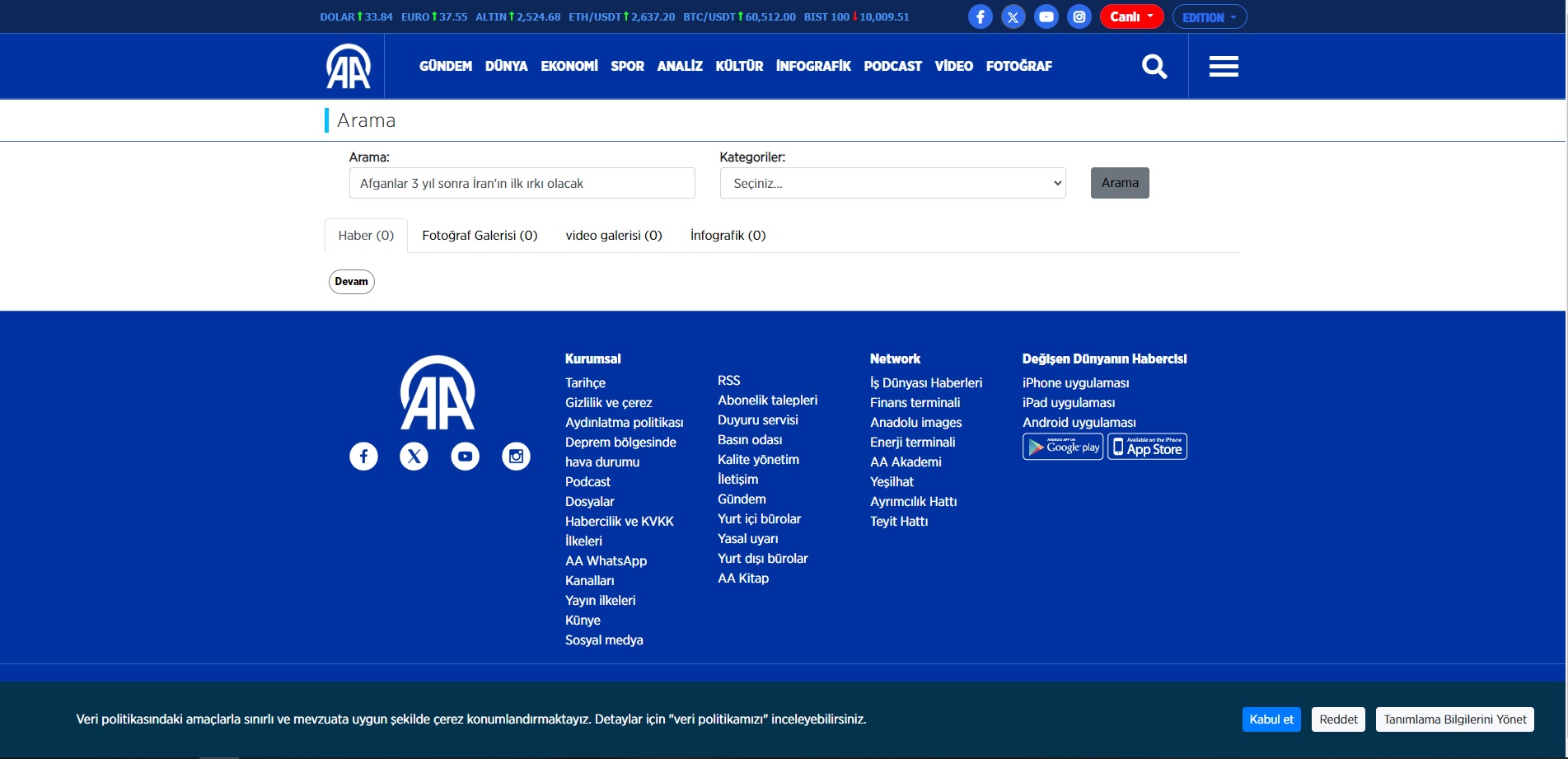Viewport: 1568px width, 759px height.
Task: Go to SPOR menu item
Action: click(x=627, y=66)
